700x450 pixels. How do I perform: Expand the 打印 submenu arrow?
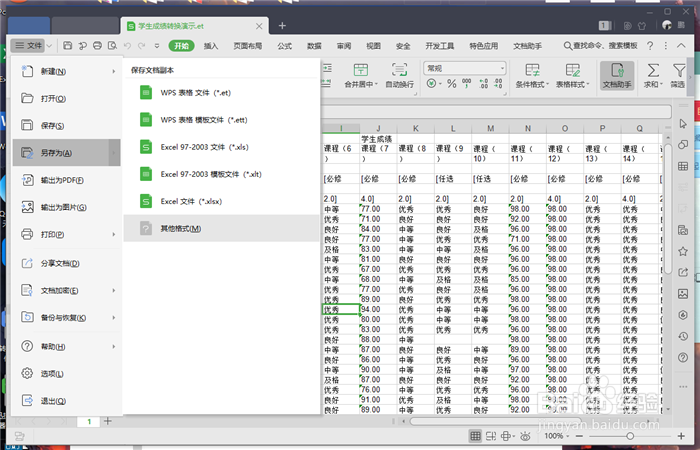113,234
